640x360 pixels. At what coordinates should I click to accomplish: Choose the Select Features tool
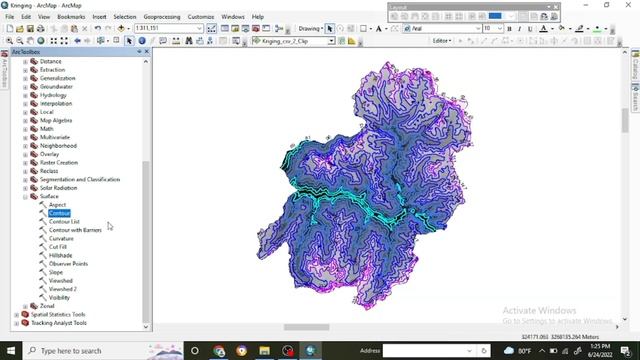pyautogui.click(x=100, y=41)
